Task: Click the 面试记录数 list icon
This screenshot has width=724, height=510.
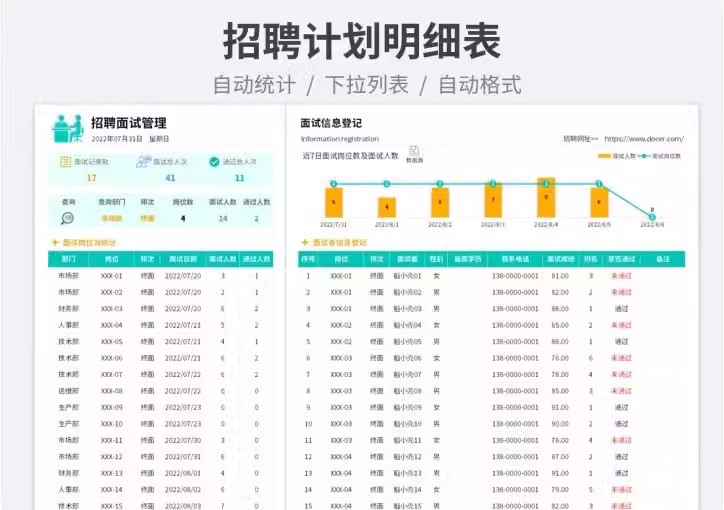Action: point(65,162)
